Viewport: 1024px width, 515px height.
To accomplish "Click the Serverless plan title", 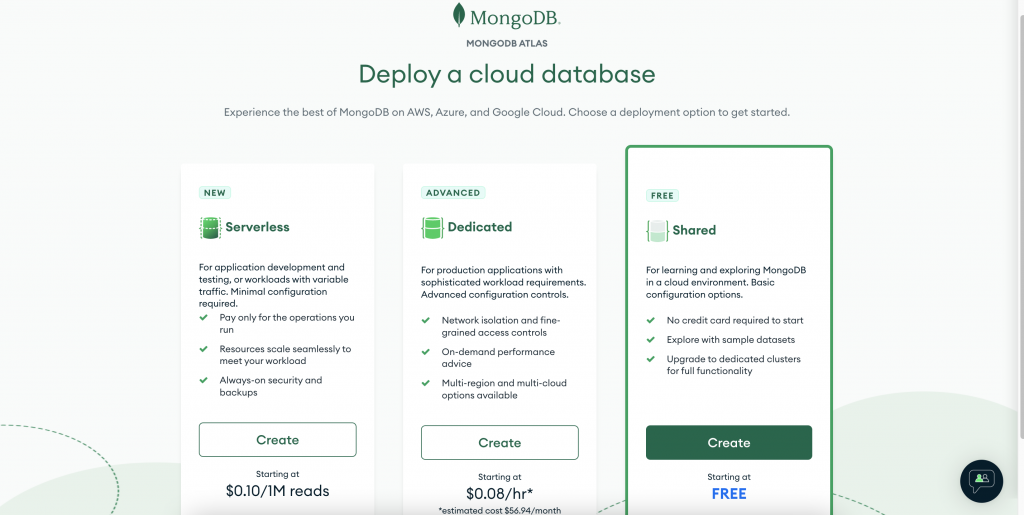I will [257, 227].
